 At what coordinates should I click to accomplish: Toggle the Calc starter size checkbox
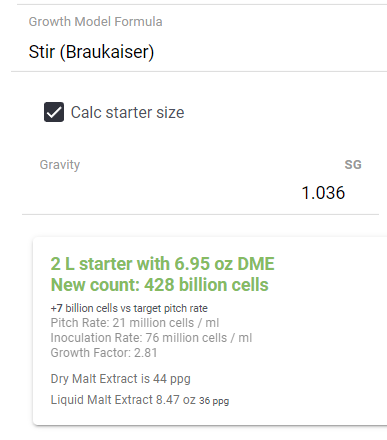[54, 112]
